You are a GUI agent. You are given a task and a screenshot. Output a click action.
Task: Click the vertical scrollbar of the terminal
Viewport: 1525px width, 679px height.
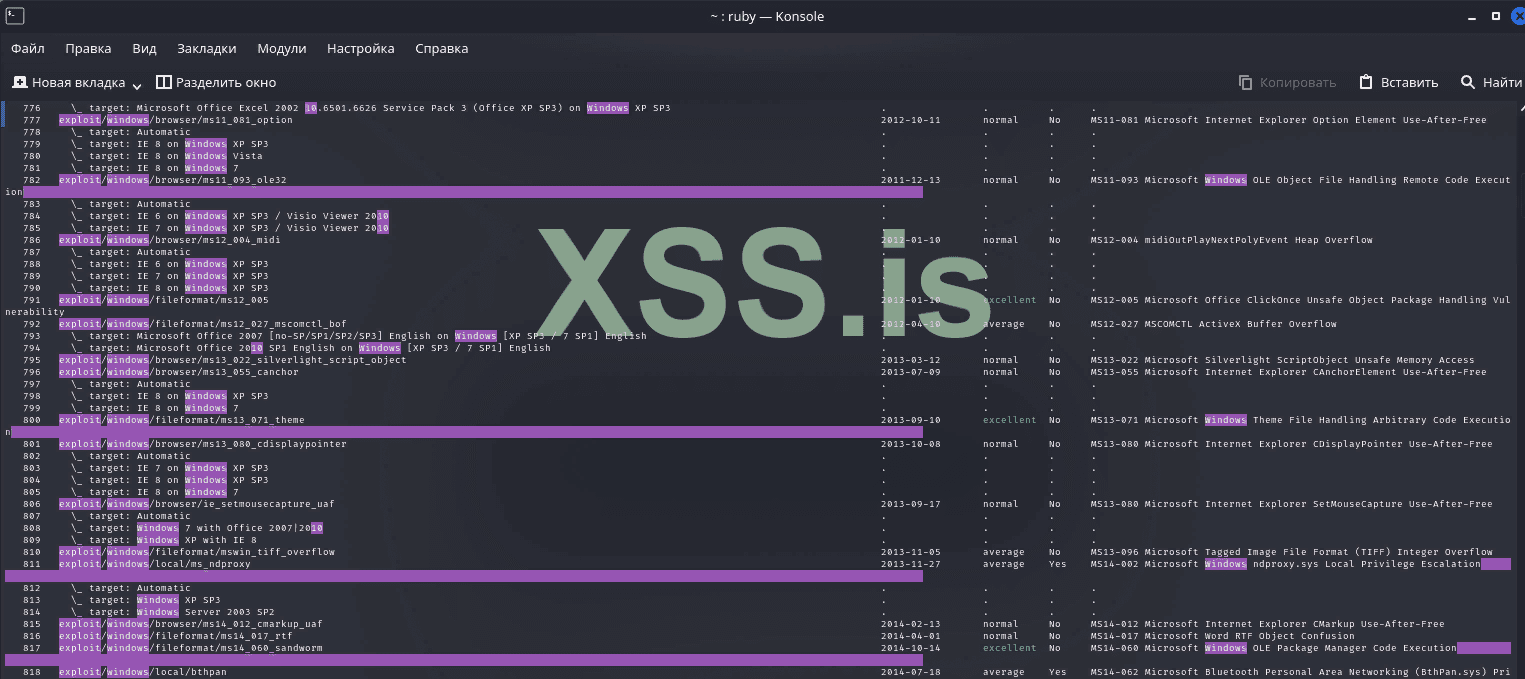[x=1519, y=390]
